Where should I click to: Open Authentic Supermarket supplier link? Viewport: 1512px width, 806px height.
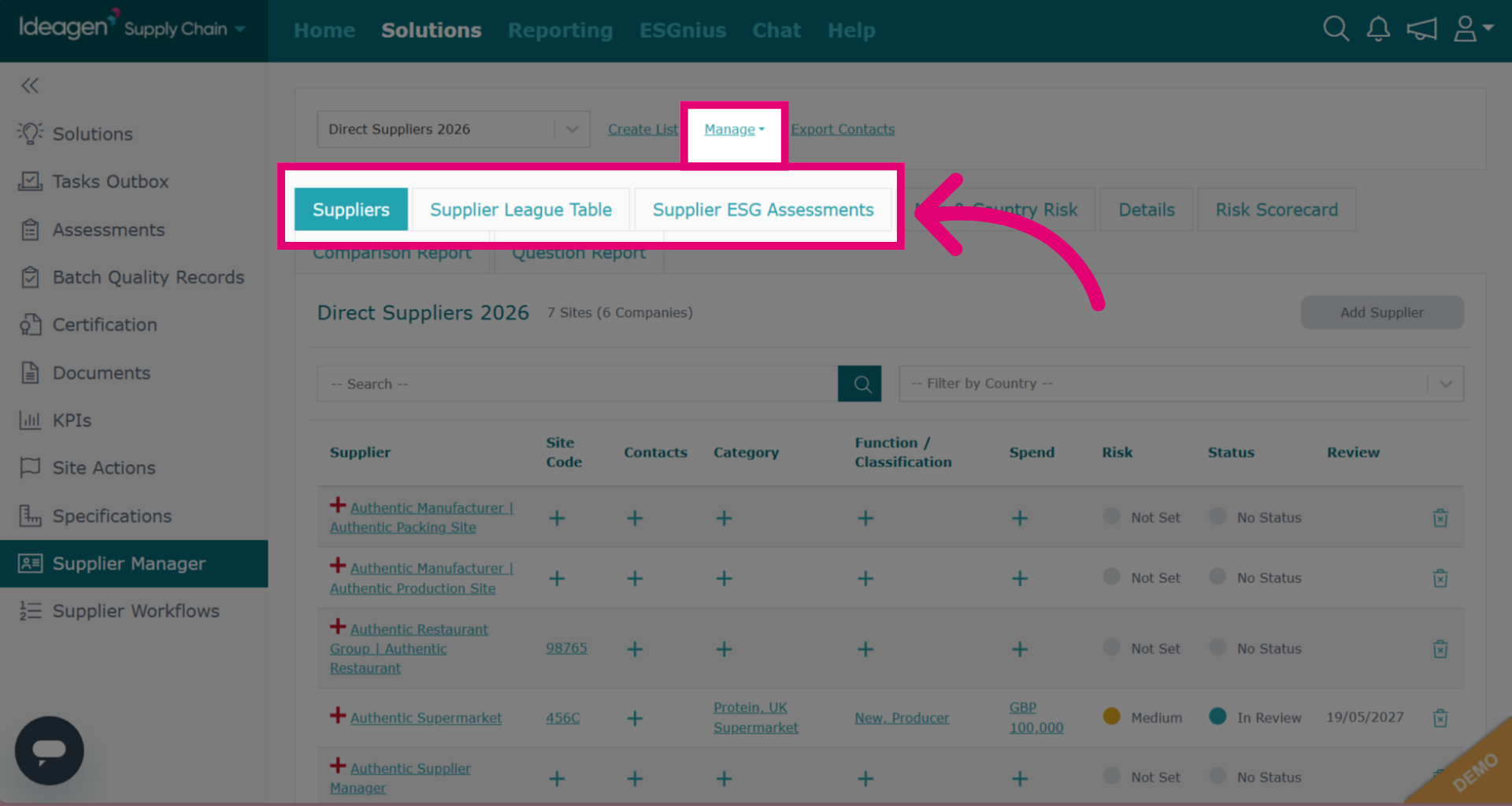pyautogui.click(x=426, y=718)
